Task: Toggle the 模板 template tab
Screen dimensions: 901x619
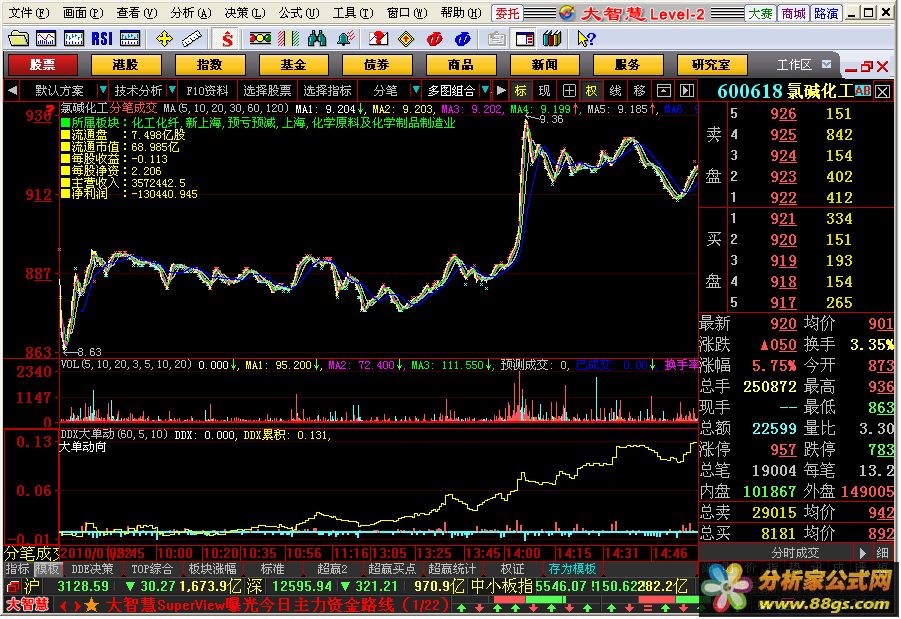Action: pyautogui.click(x=47, y=569)
